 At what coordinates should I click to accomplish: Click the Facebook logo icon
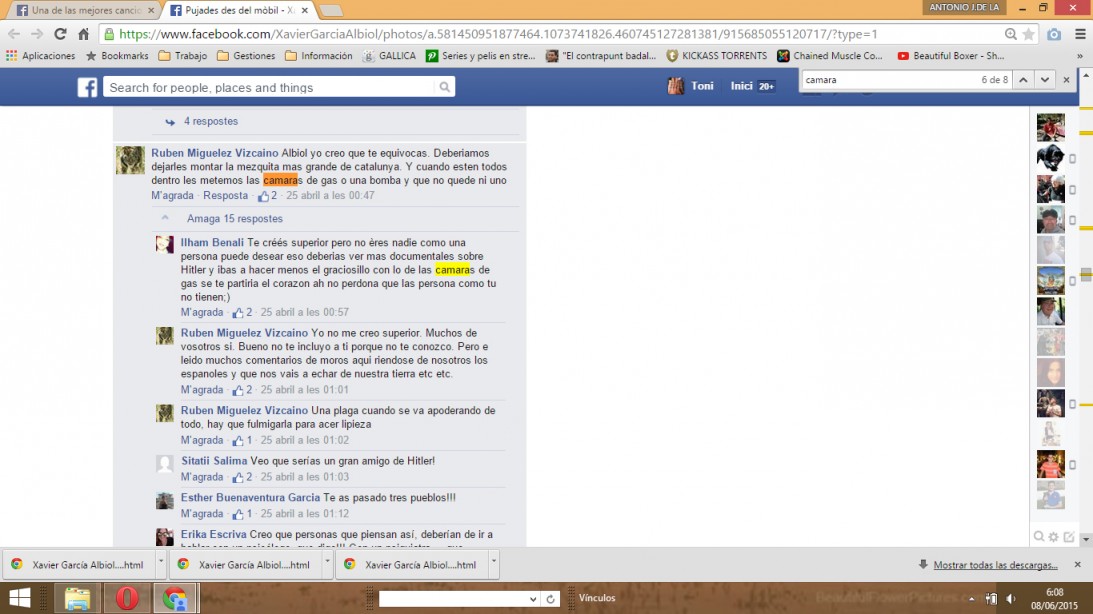pos(87,88)
